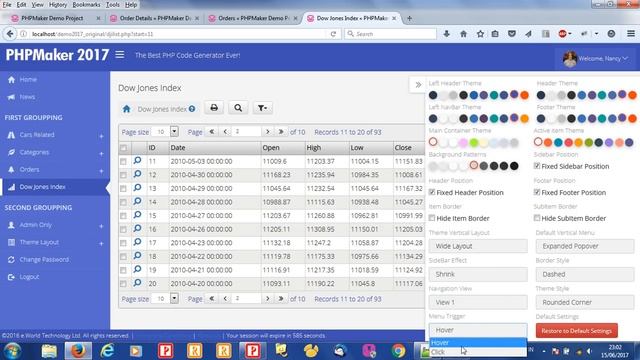Choose Click option in Menu Trigger list
The image size is (640, 360).
[x=478, y=352]
